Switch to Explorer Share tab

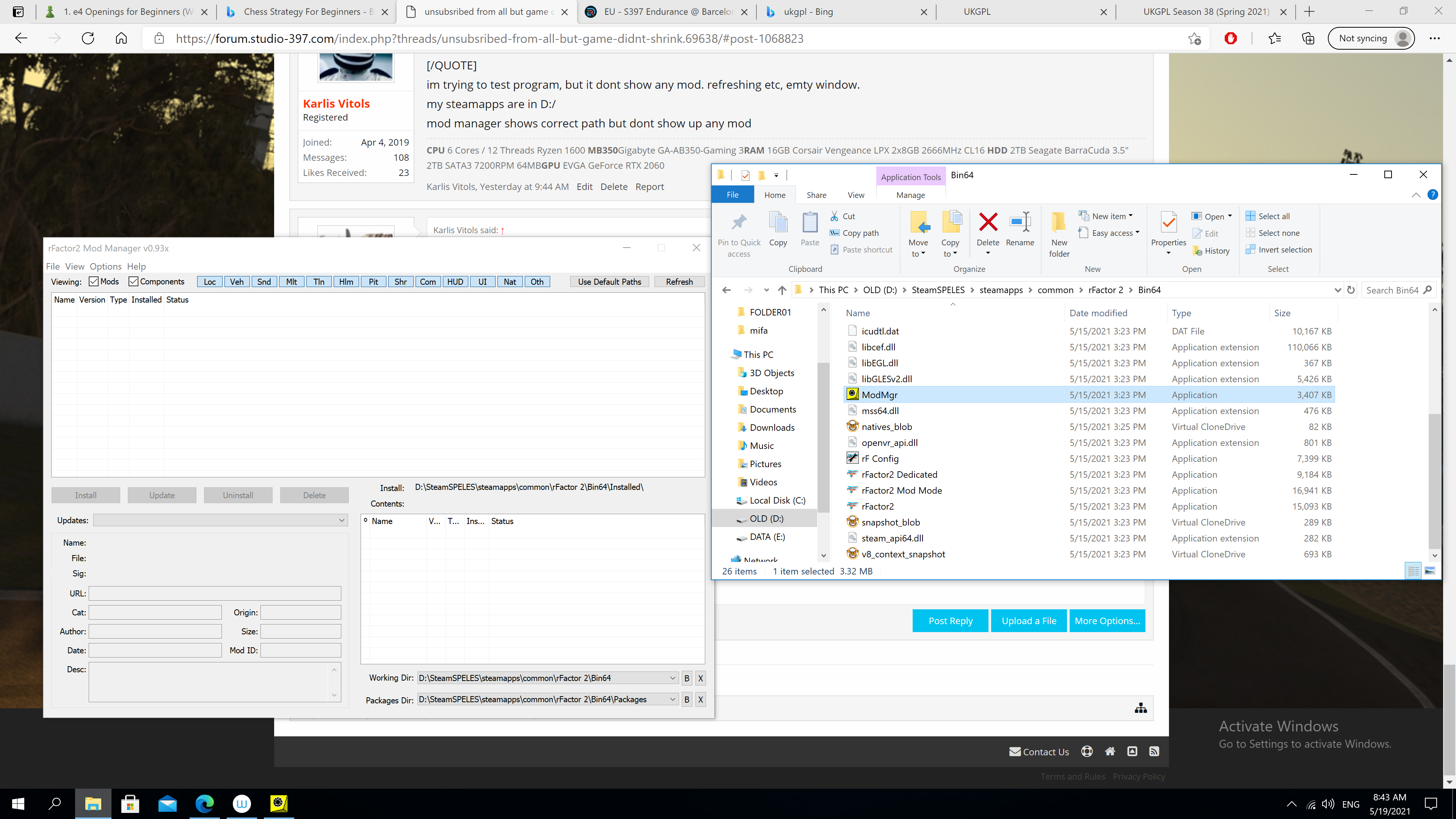816,195
